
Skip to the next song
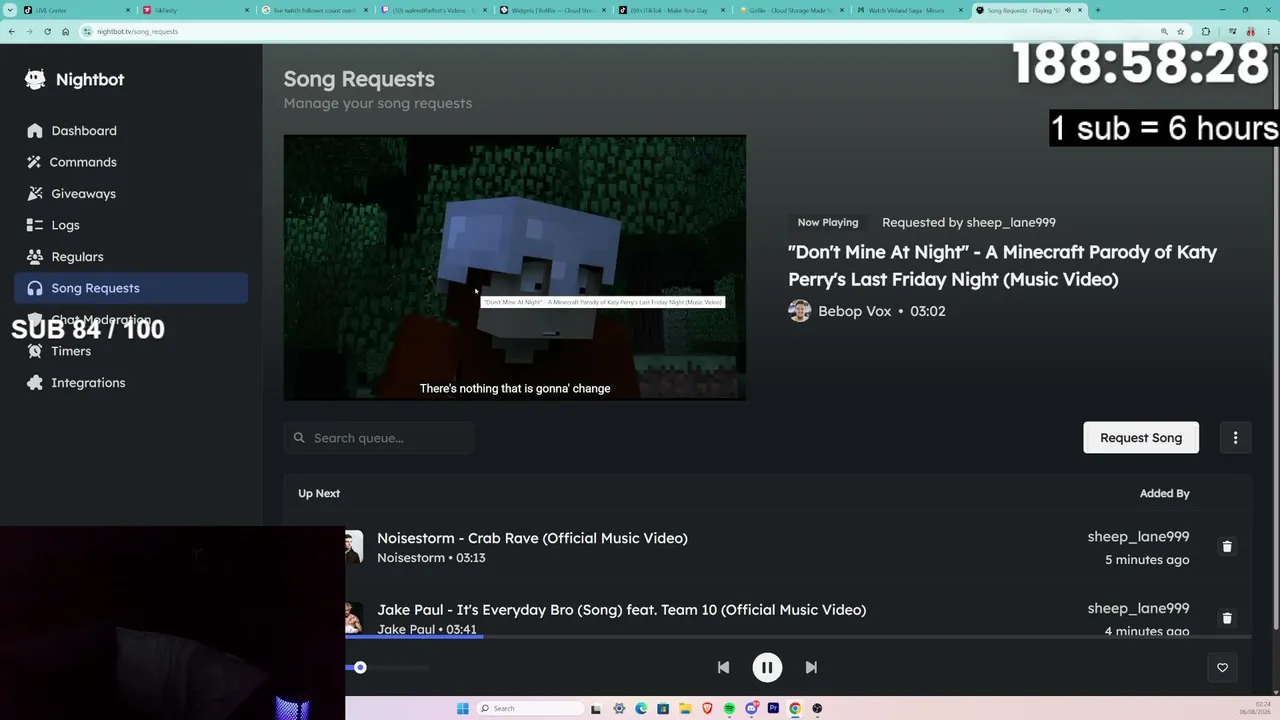(811, 667)
